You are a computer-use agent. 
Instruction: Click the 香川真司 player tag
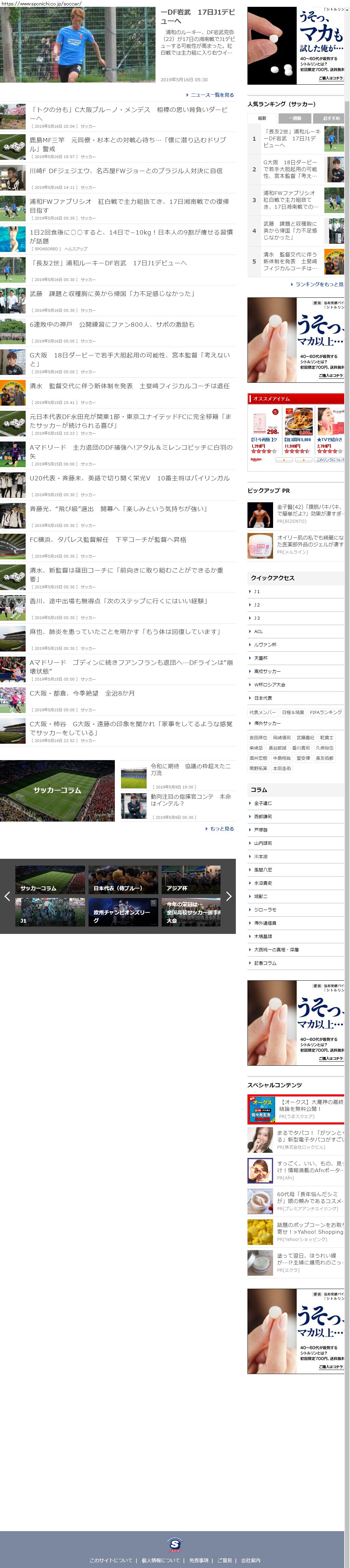pos(300,748)
